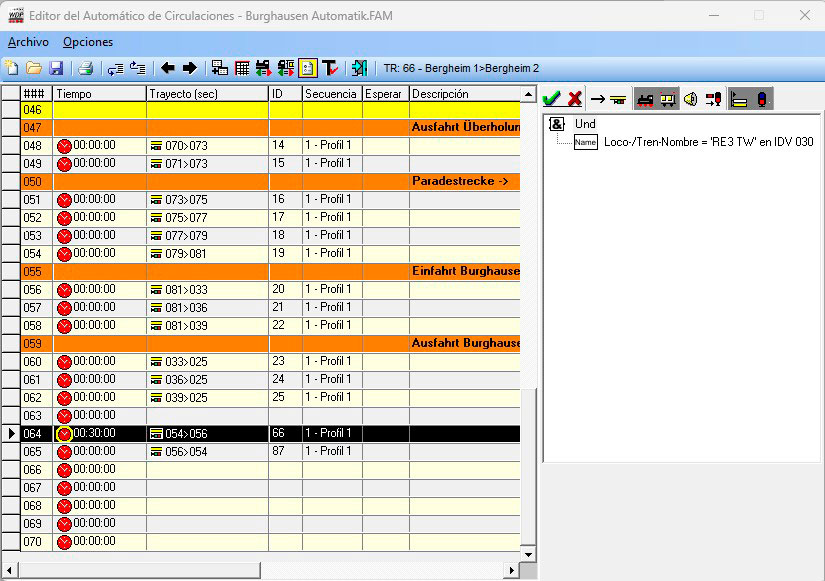825x581 pixels.
Task: Save the timetable with the floppy disk icon
Action: (56, 69)
